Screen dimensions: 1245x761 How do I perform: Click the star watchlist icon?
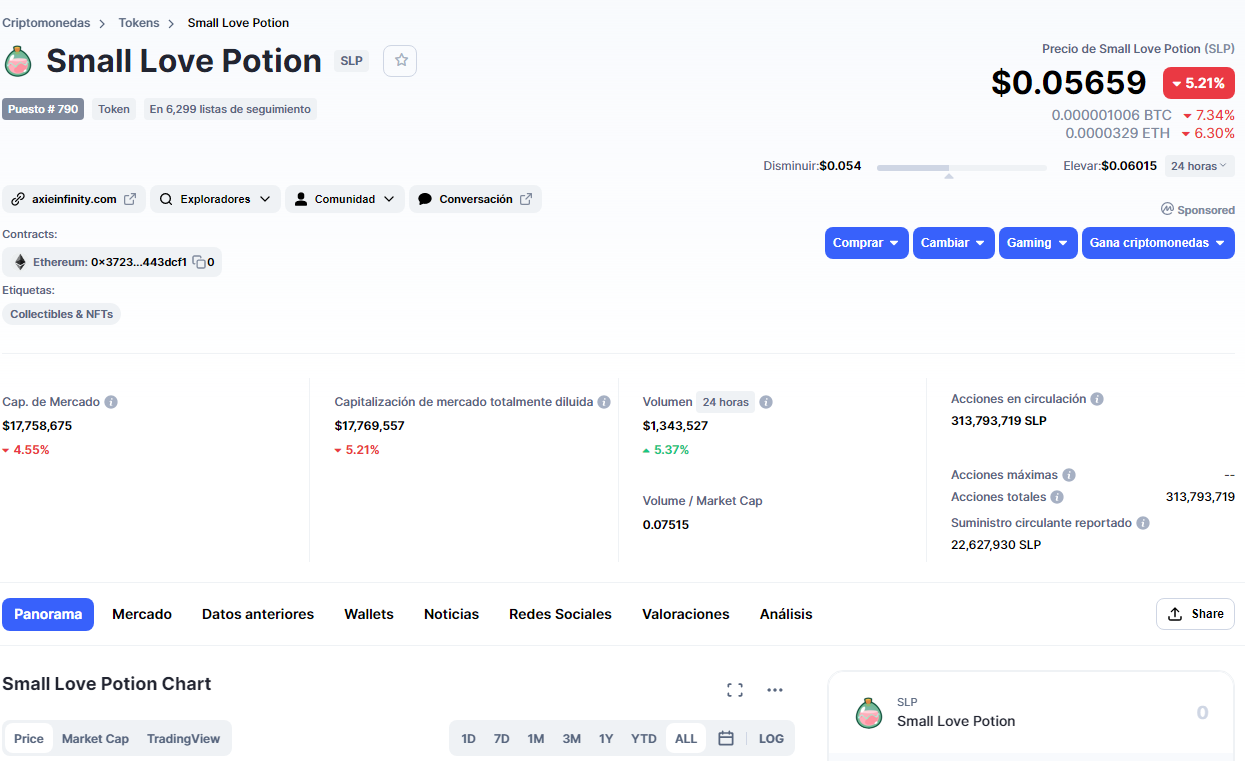(x=400, y=60)
